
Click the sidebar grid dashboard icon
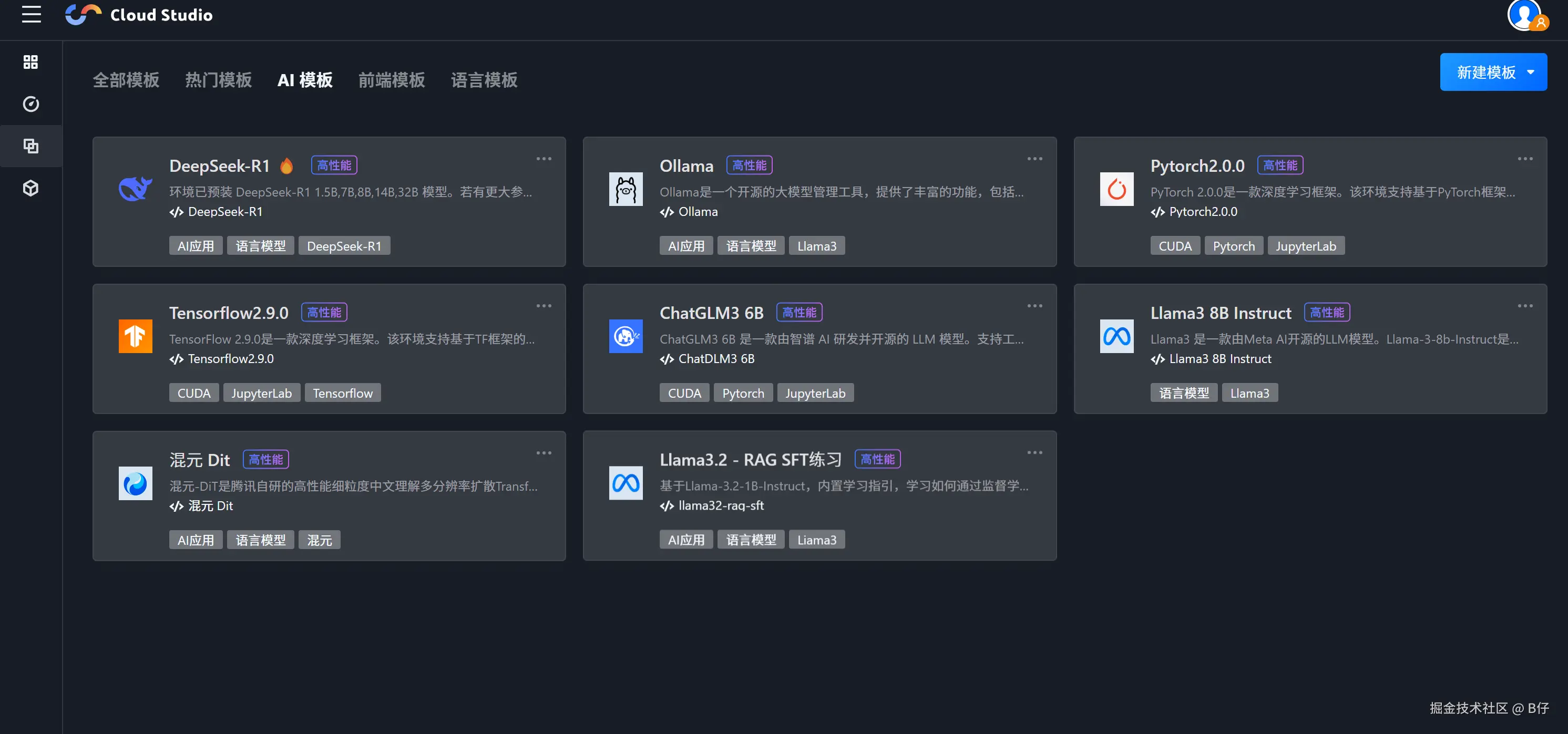30,62
